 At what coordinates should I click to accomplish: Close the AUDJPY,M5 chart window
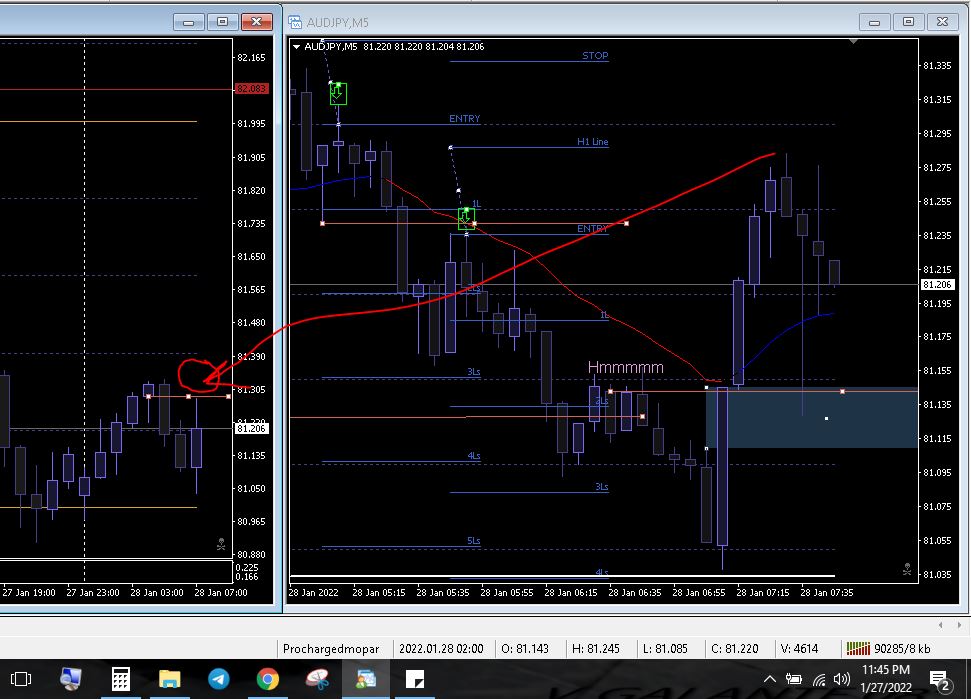(x=943, y=22)
